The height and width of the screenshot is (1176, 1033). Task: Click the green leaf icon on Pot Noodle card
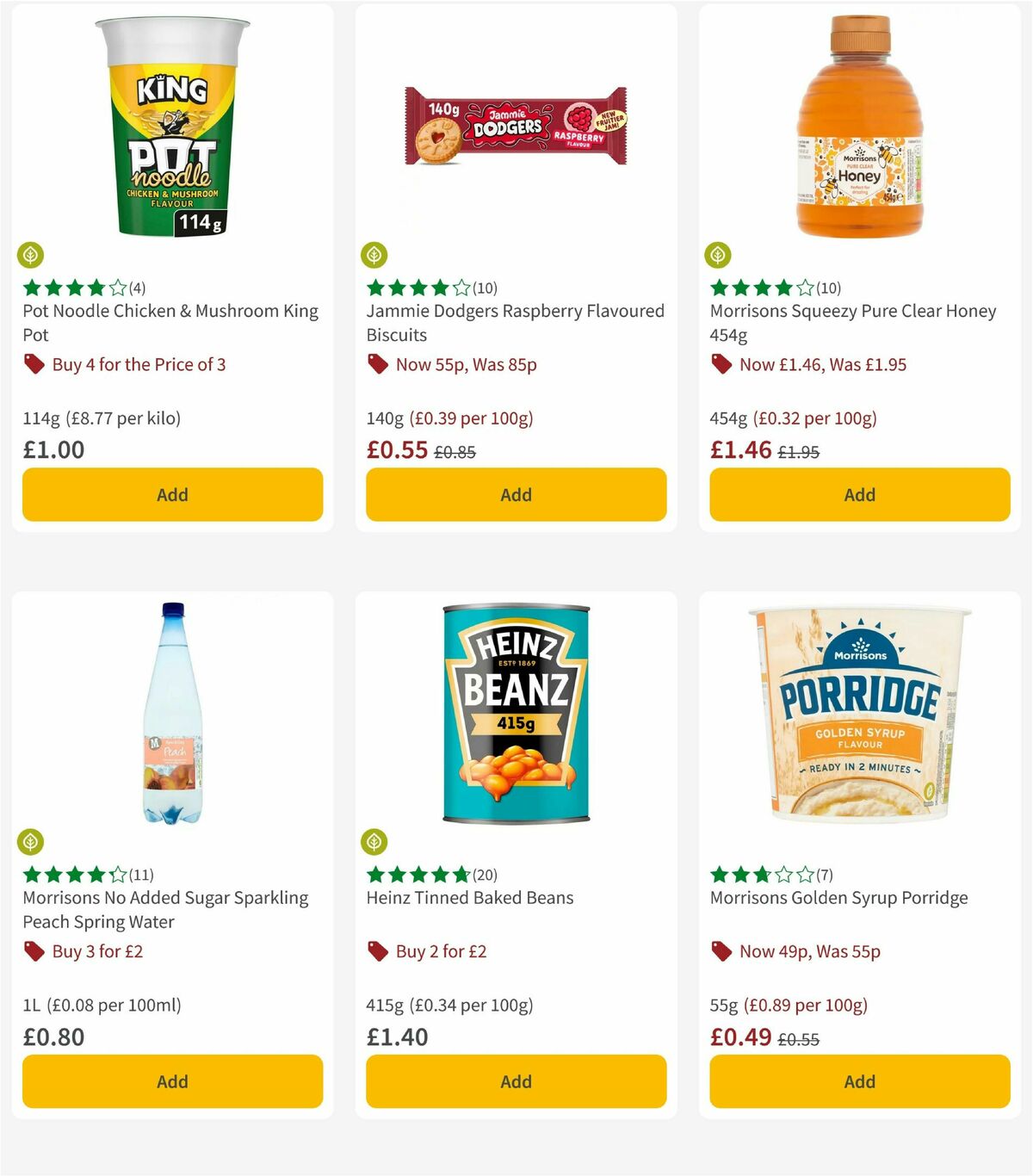[x=31, y=254]
